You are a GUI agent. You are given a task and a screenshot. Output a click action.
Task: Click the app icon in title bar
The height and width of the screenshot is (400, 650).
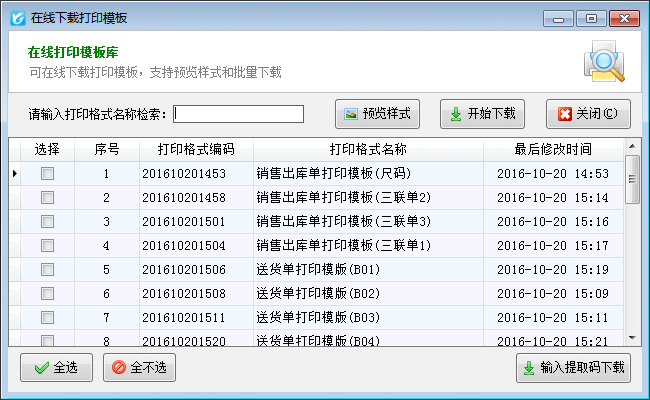point(16,18)
